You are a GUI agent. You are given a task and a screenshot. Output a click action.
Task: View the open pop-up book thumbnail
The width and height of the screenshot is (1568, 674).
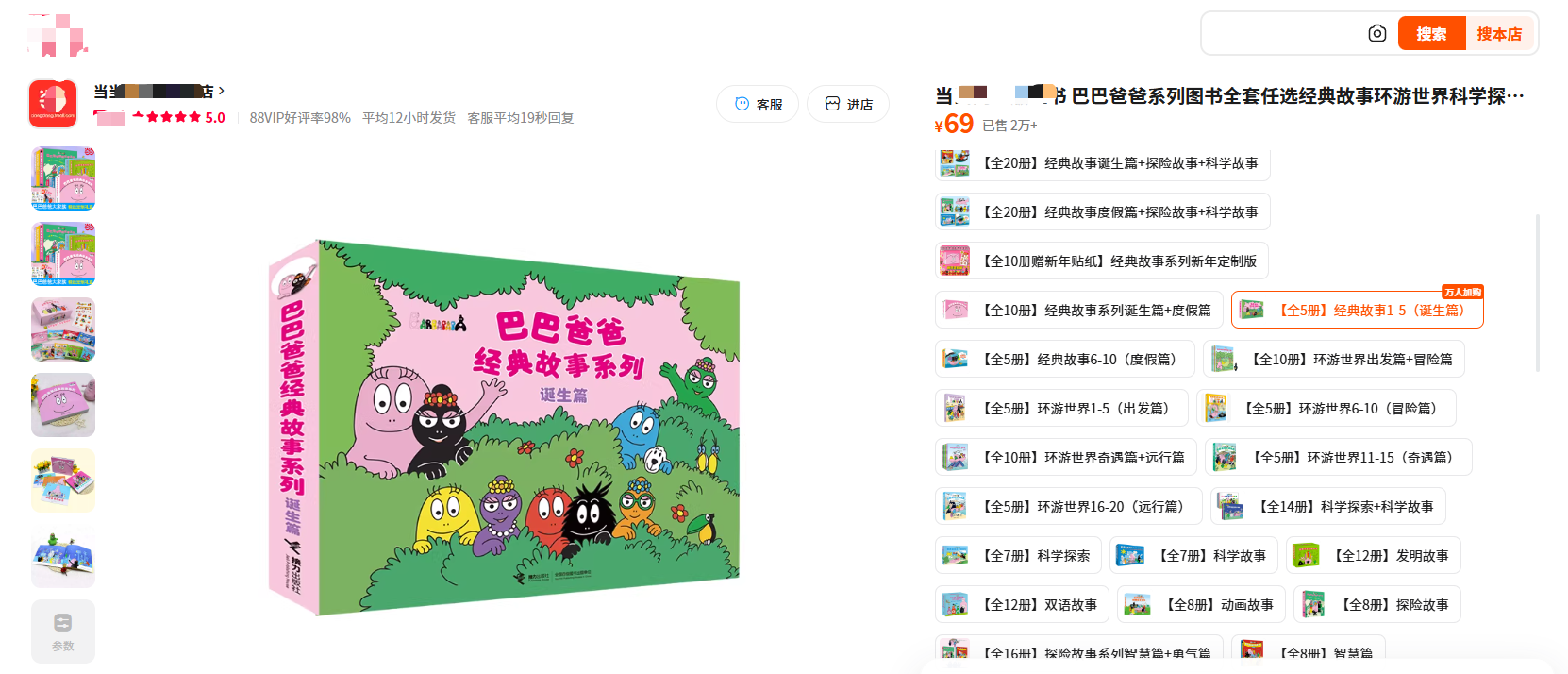(x=63, y=556)
